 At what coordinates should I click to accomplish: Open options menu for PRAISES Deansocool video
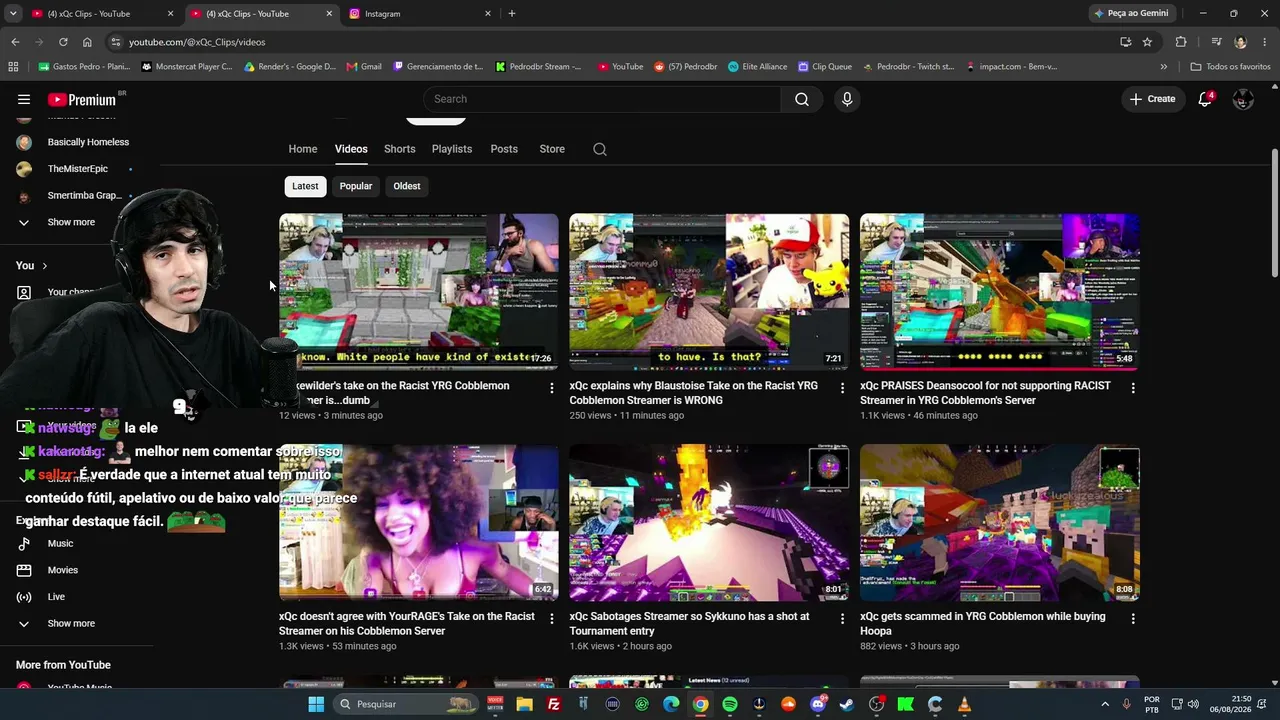(1133, 388)
